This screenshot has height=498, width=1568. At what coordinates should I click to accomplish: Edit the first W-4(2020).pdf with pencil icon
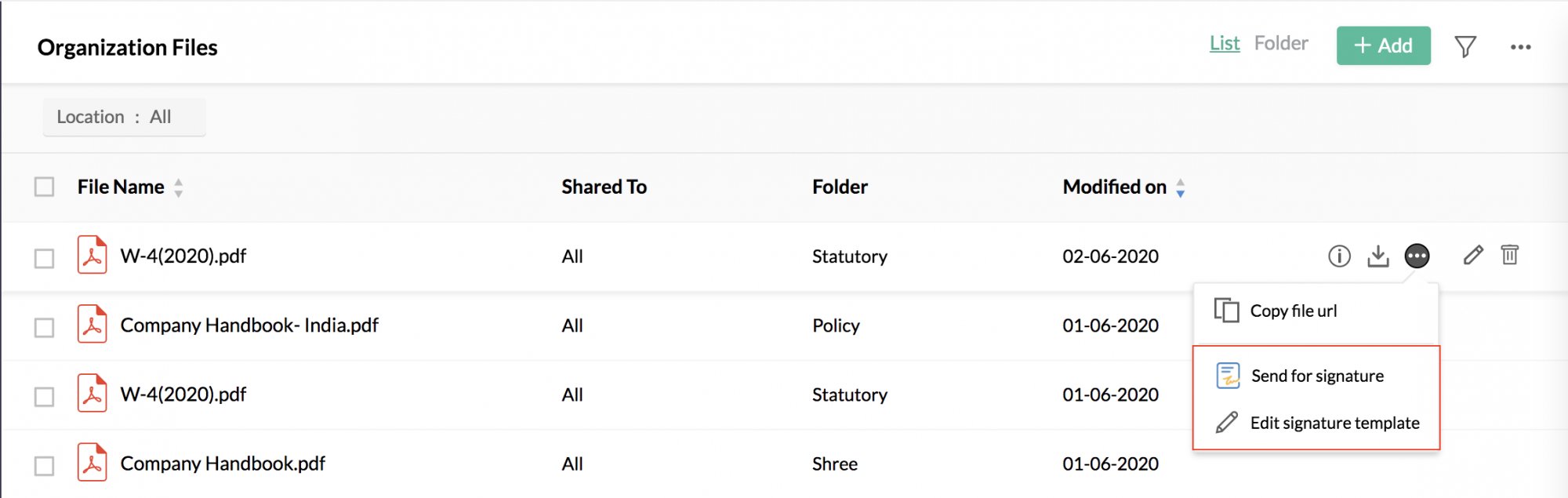[x=1473, y=255]
